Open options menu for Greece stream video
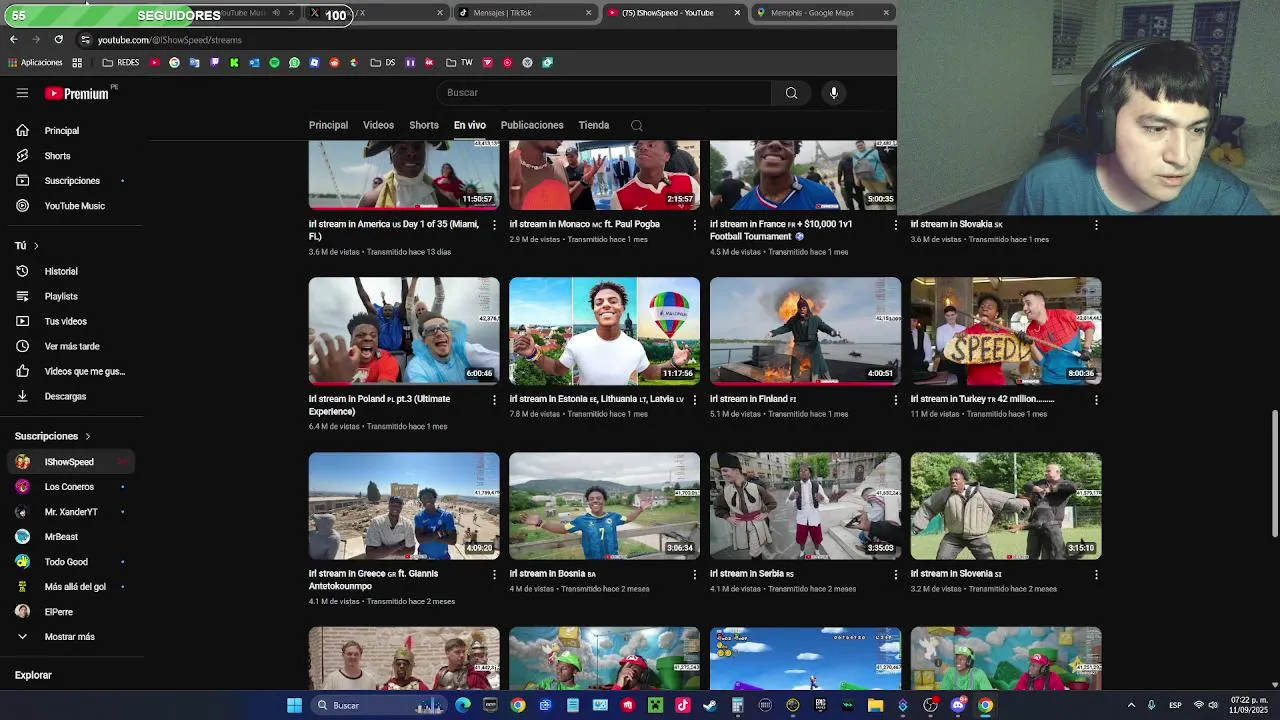 point(494,575)
